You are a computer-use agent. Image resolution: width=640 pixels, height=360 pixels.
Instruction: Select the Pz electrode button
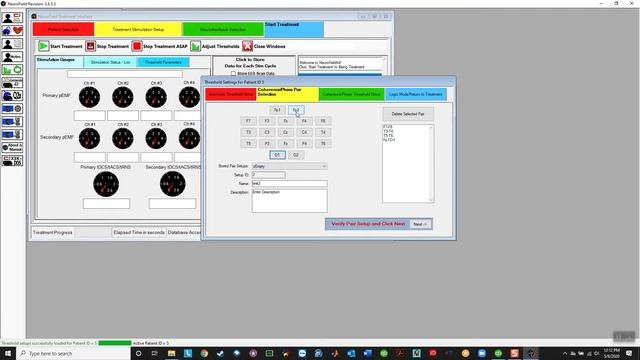[285, 144]
